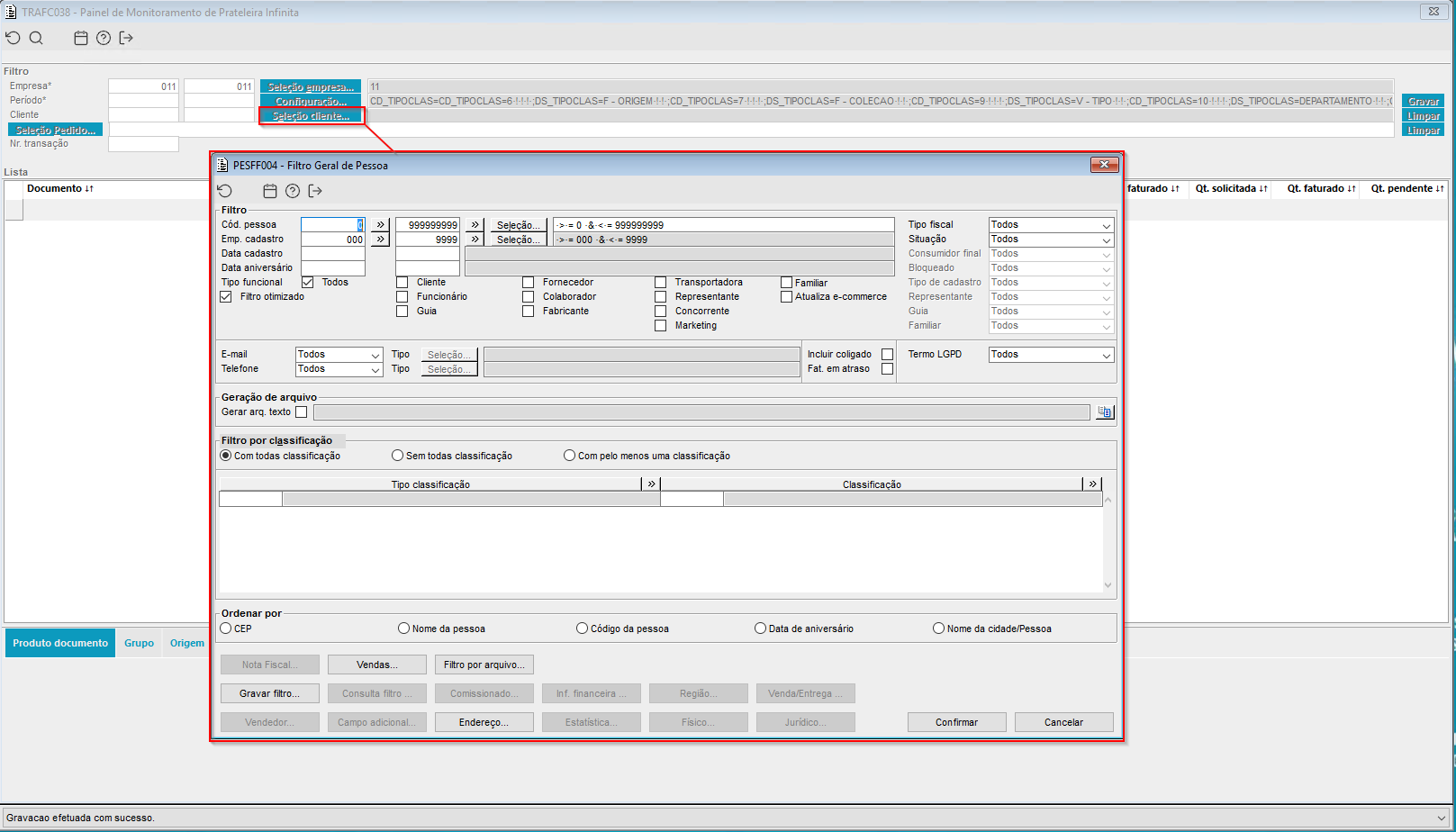Open help icon in TRAFC038 main toolbar
The height and width of the screenshot is (832, 1456).
104,38
